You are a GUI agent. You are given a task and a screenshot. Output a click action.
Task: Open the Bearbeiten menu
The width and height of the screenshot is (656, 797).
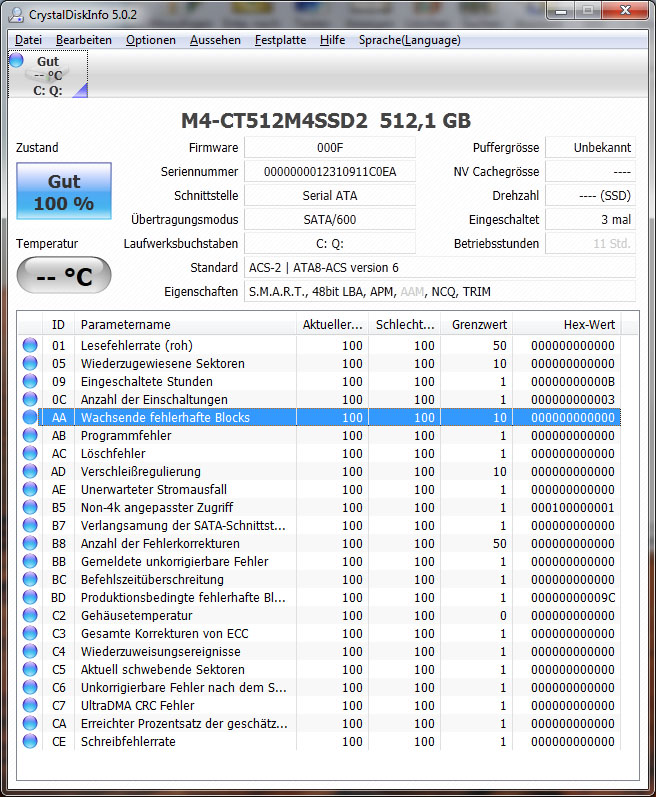[x=83, y=40]
